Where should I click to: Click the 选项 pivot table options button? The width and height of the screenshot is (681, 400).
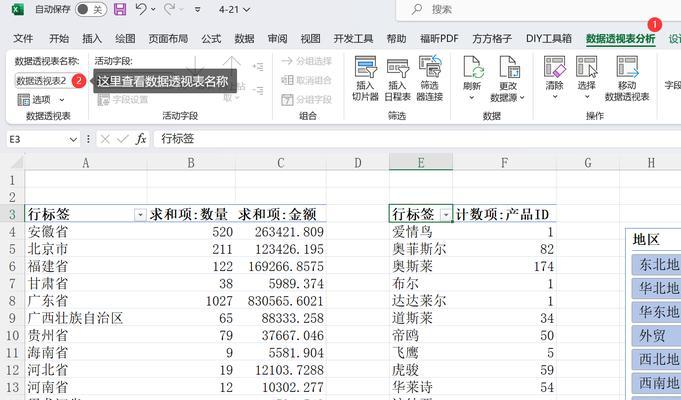click(x=34, y=99)
